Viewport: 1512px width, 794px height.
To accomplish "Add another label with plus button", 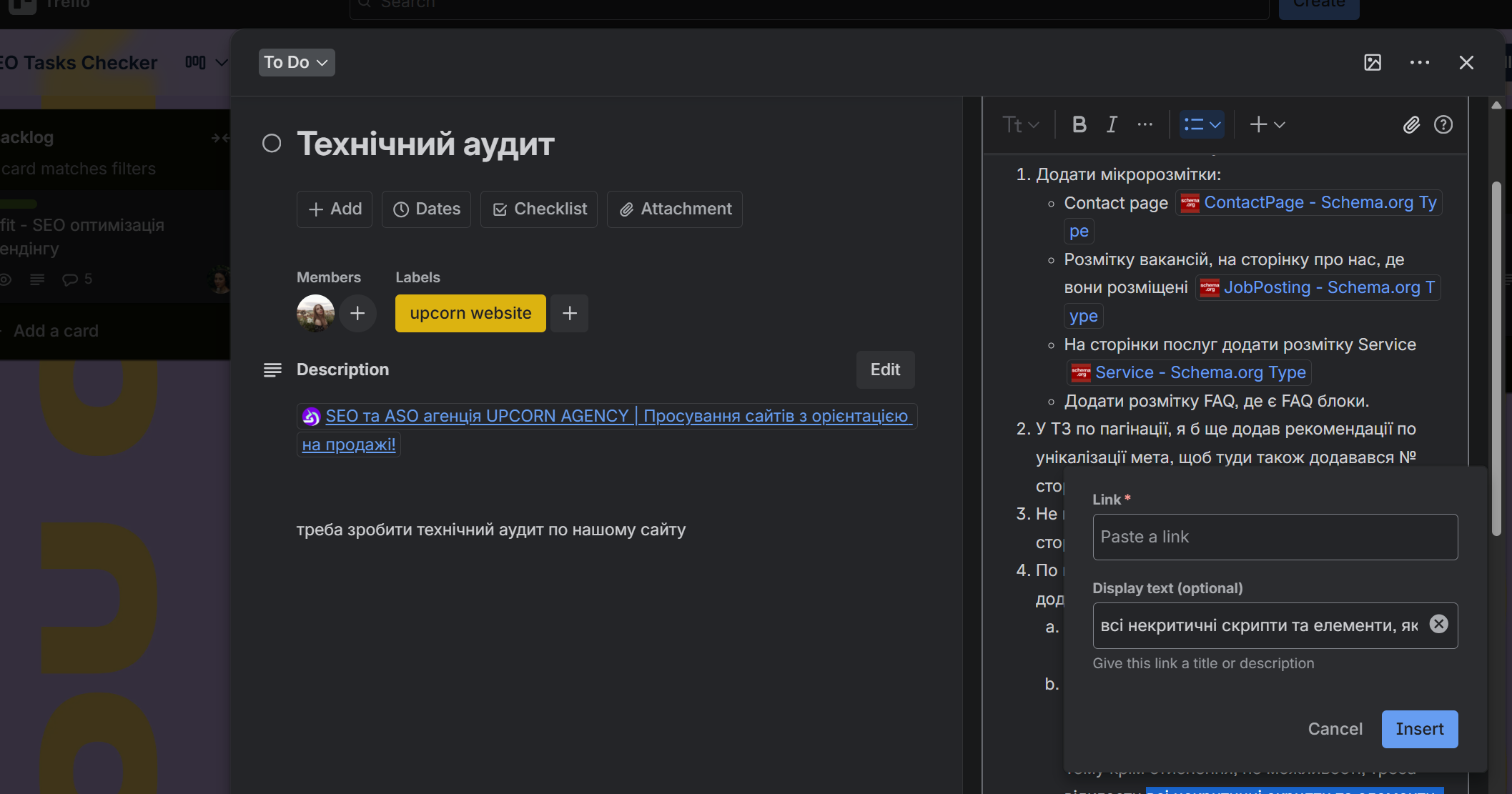I will click(569, 313).
